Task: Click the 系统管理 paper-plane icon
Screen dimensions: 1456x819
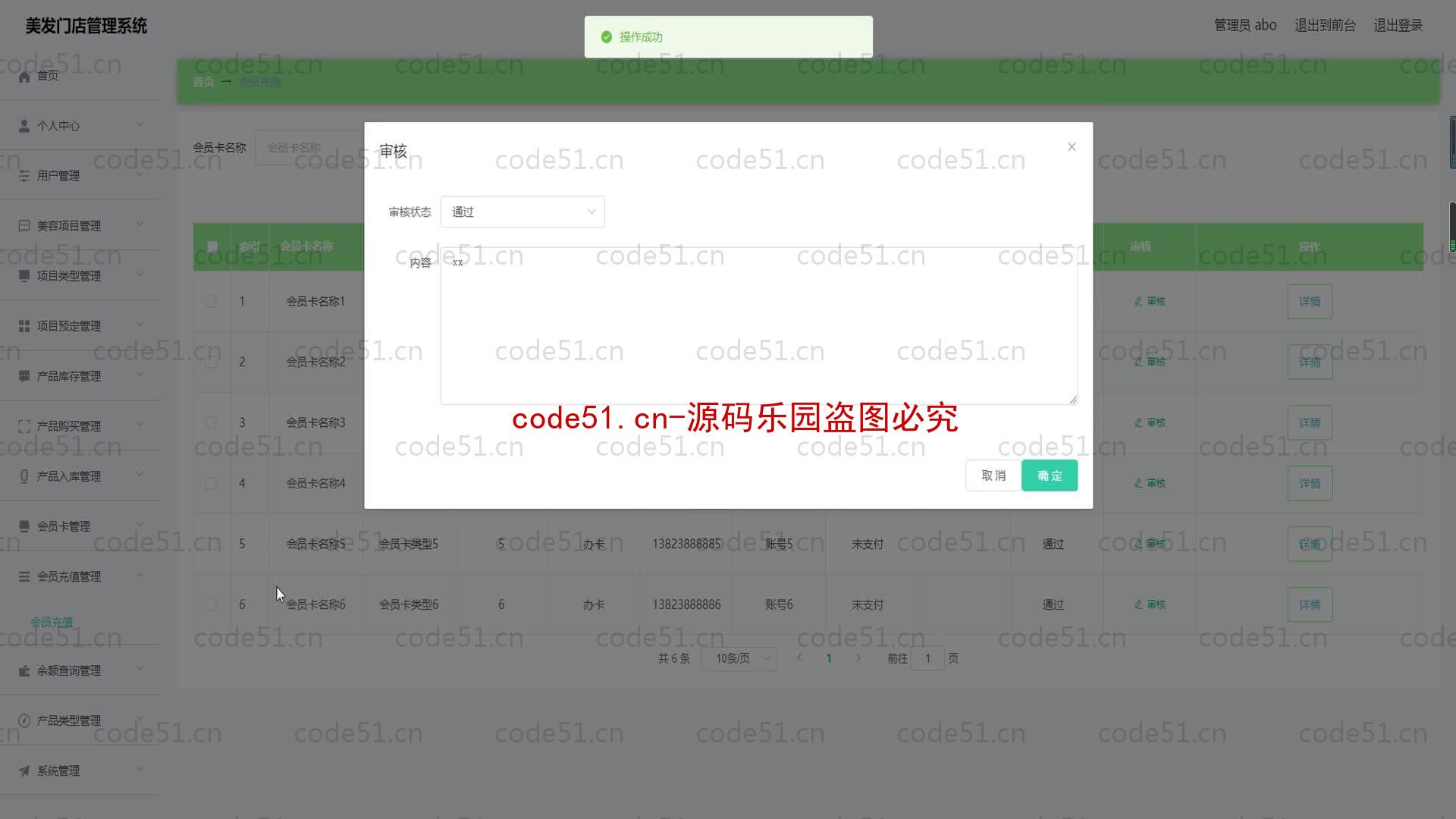Action: coord(24,770)
